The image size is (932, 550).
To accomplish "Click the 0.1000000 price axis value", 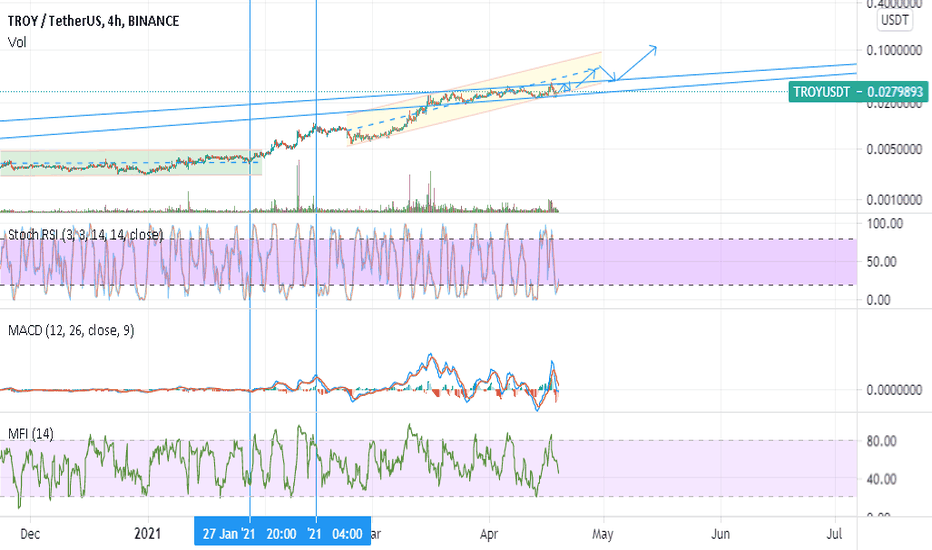I will [x=894, y=51].
